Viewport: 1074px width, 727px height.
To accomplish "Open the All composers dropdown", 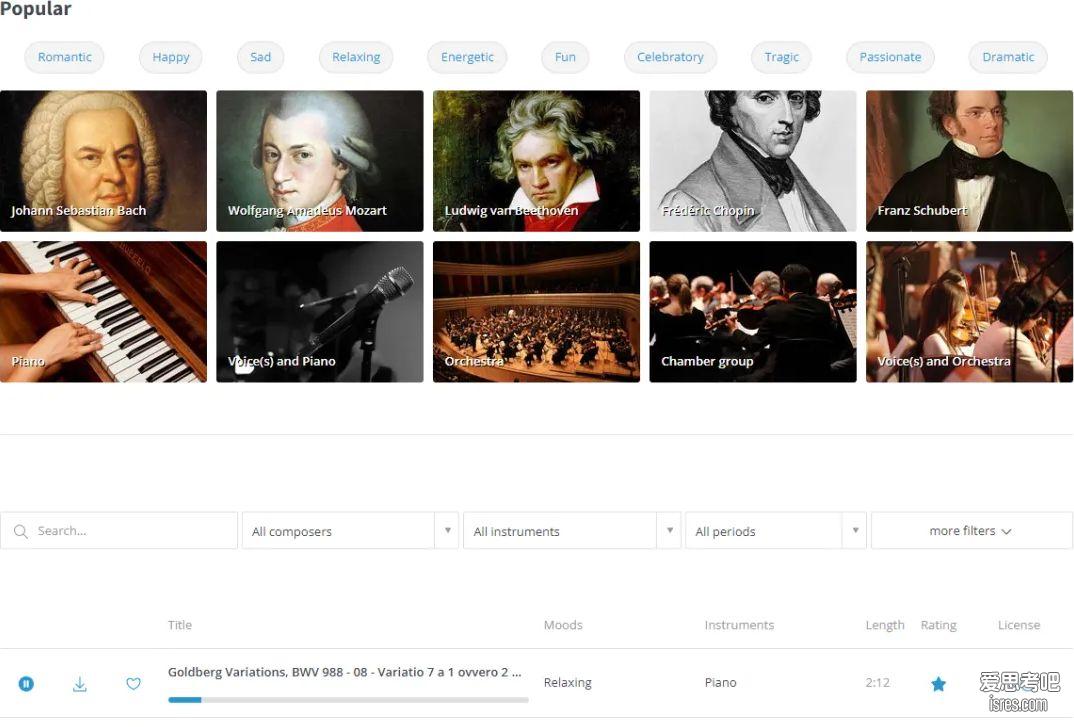I will [x=349, y=530].
